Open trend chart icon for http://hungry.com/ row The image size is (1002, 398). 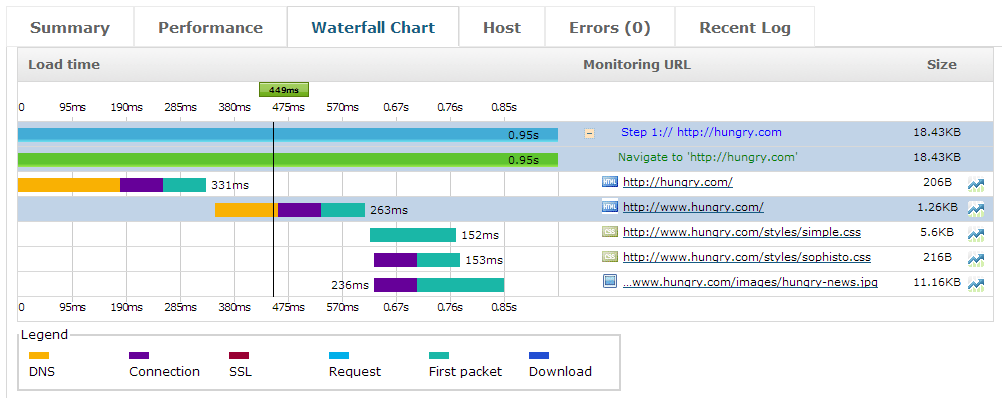click(976, 185)
